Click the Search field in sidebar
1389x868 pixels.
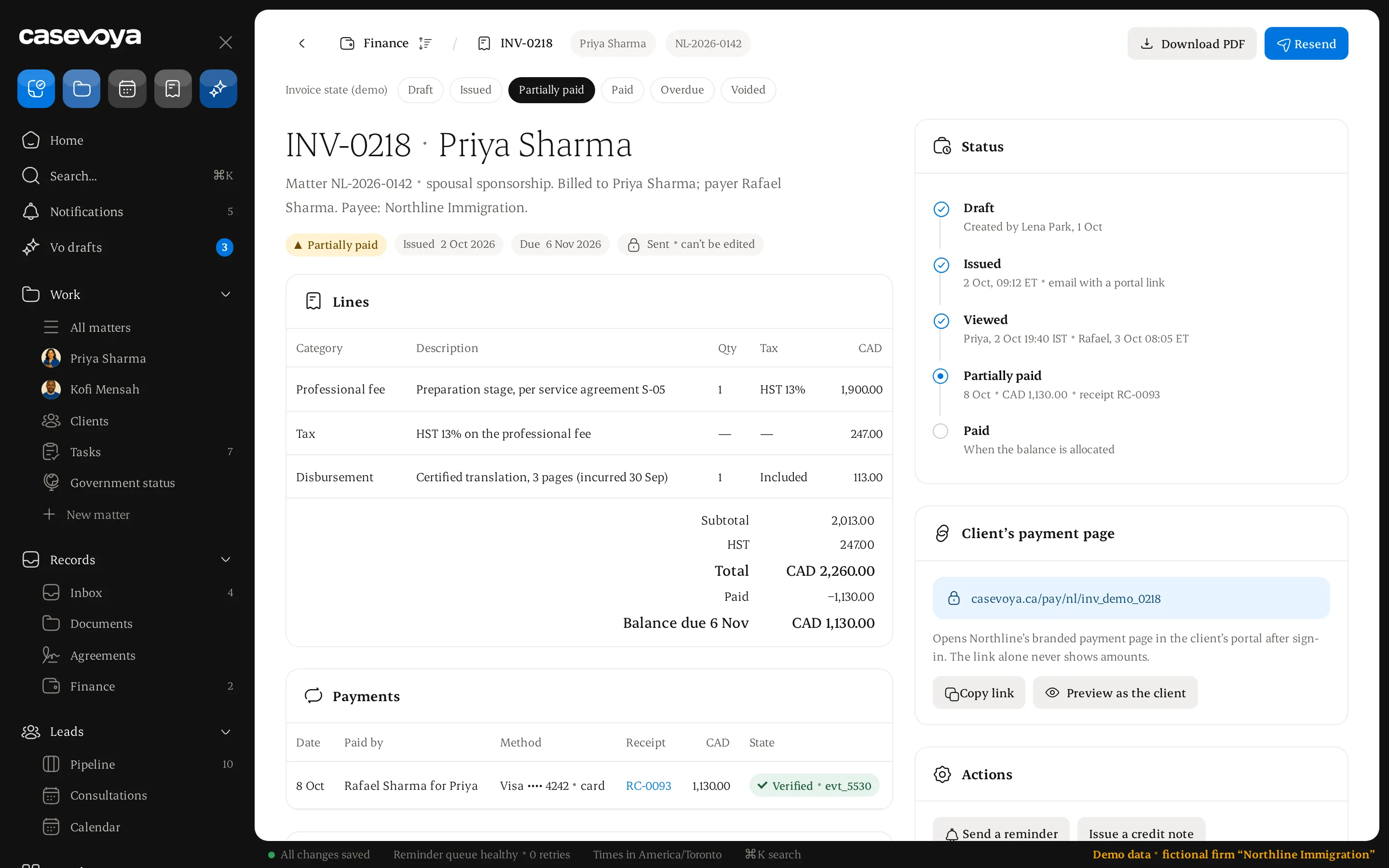pyautogui.click(x=127, y=176)
